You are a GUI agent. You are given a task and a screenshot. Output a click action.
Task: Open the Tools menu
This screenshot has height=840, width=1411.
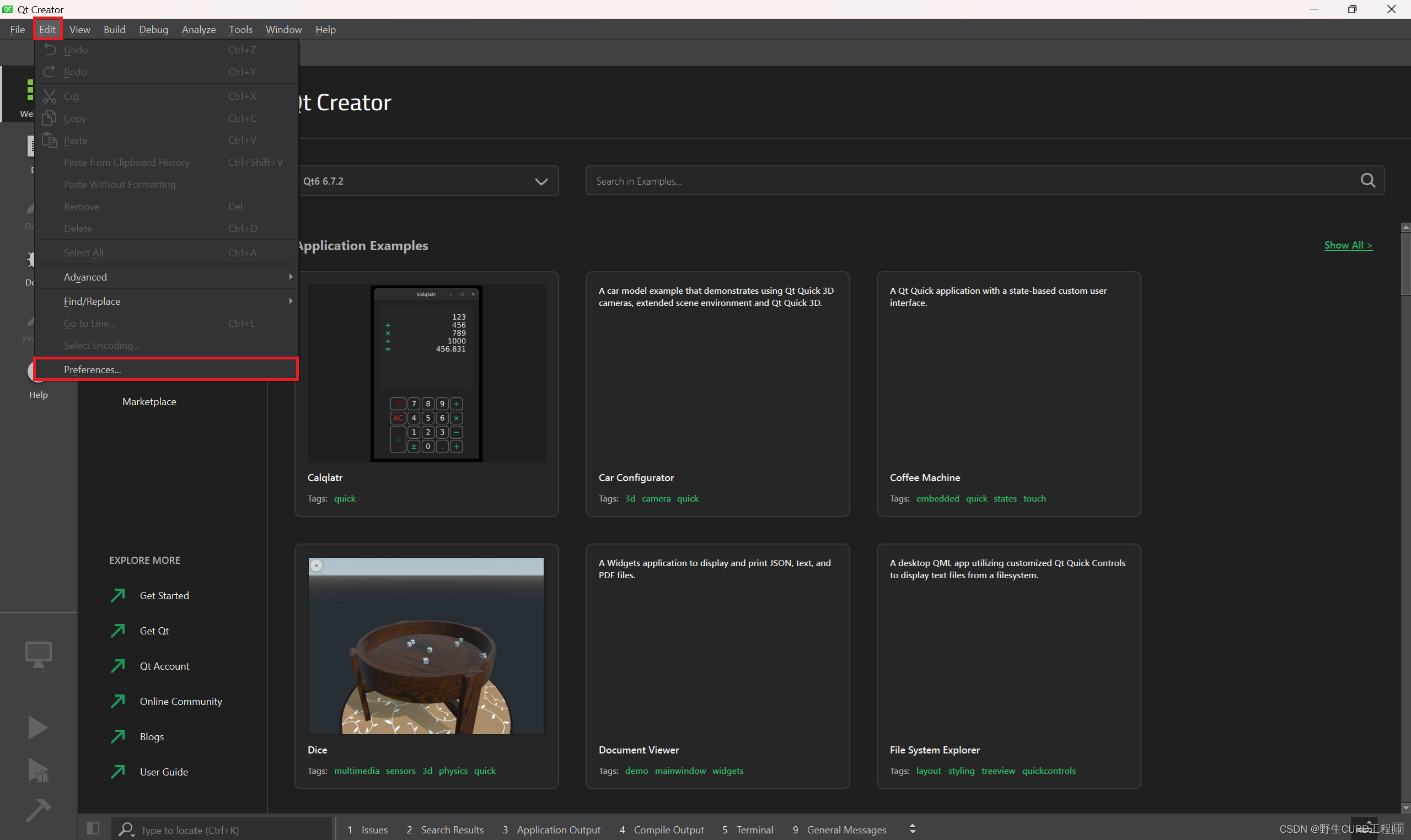tap(240, 29)
